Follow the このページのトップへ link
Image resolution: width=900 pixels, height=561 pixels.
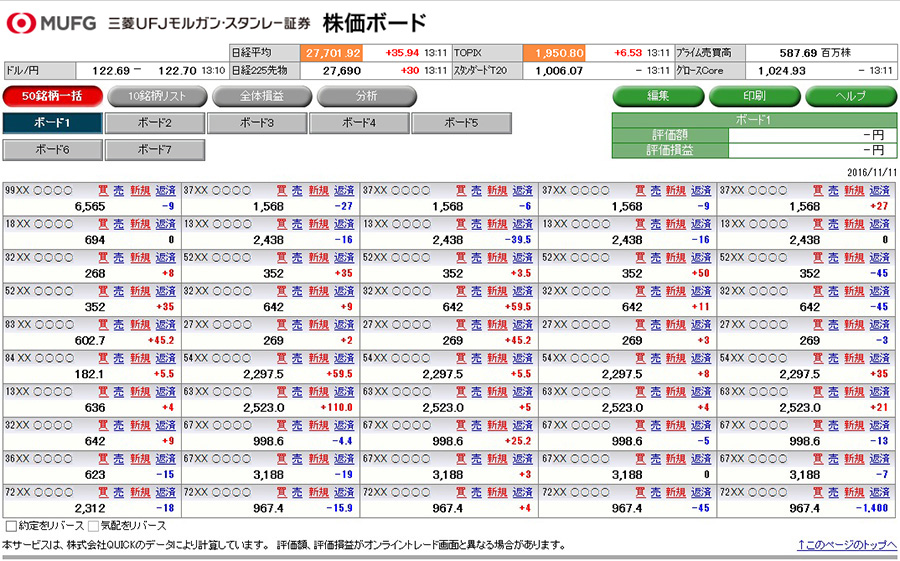[847, 545]
